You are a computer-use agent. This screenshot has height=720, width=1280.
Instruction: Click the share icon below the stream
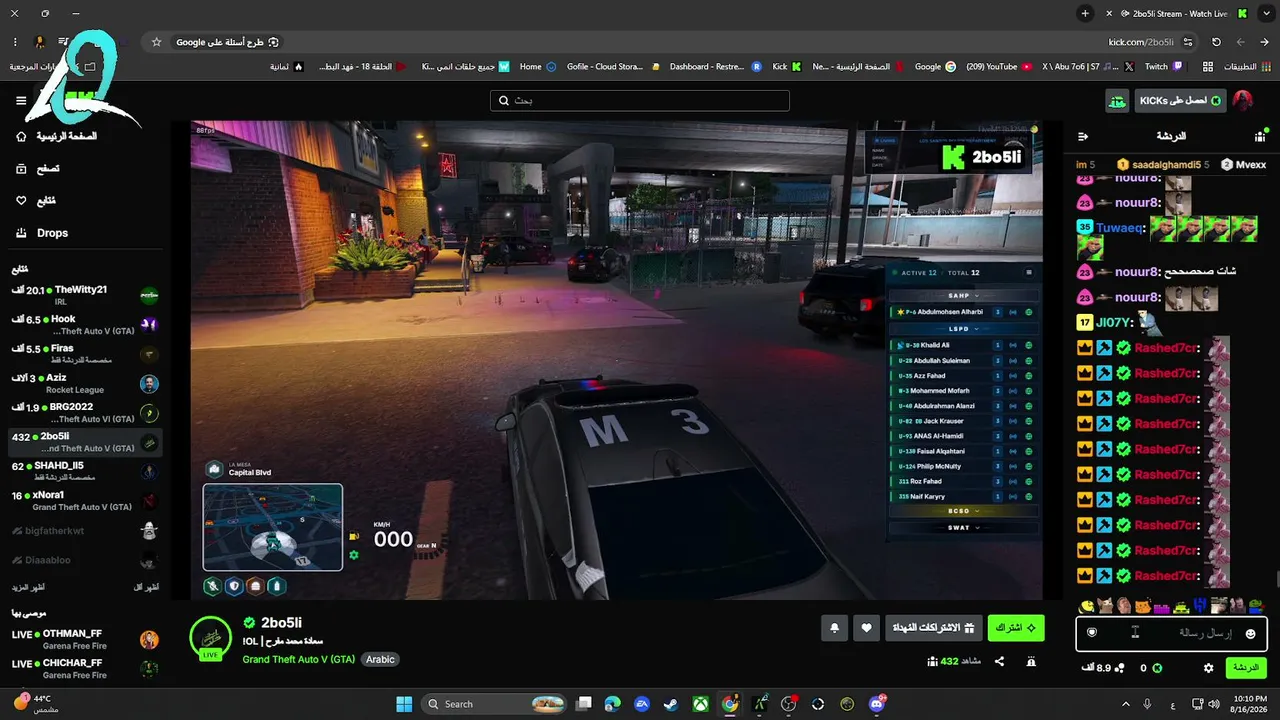coord(999,661)
